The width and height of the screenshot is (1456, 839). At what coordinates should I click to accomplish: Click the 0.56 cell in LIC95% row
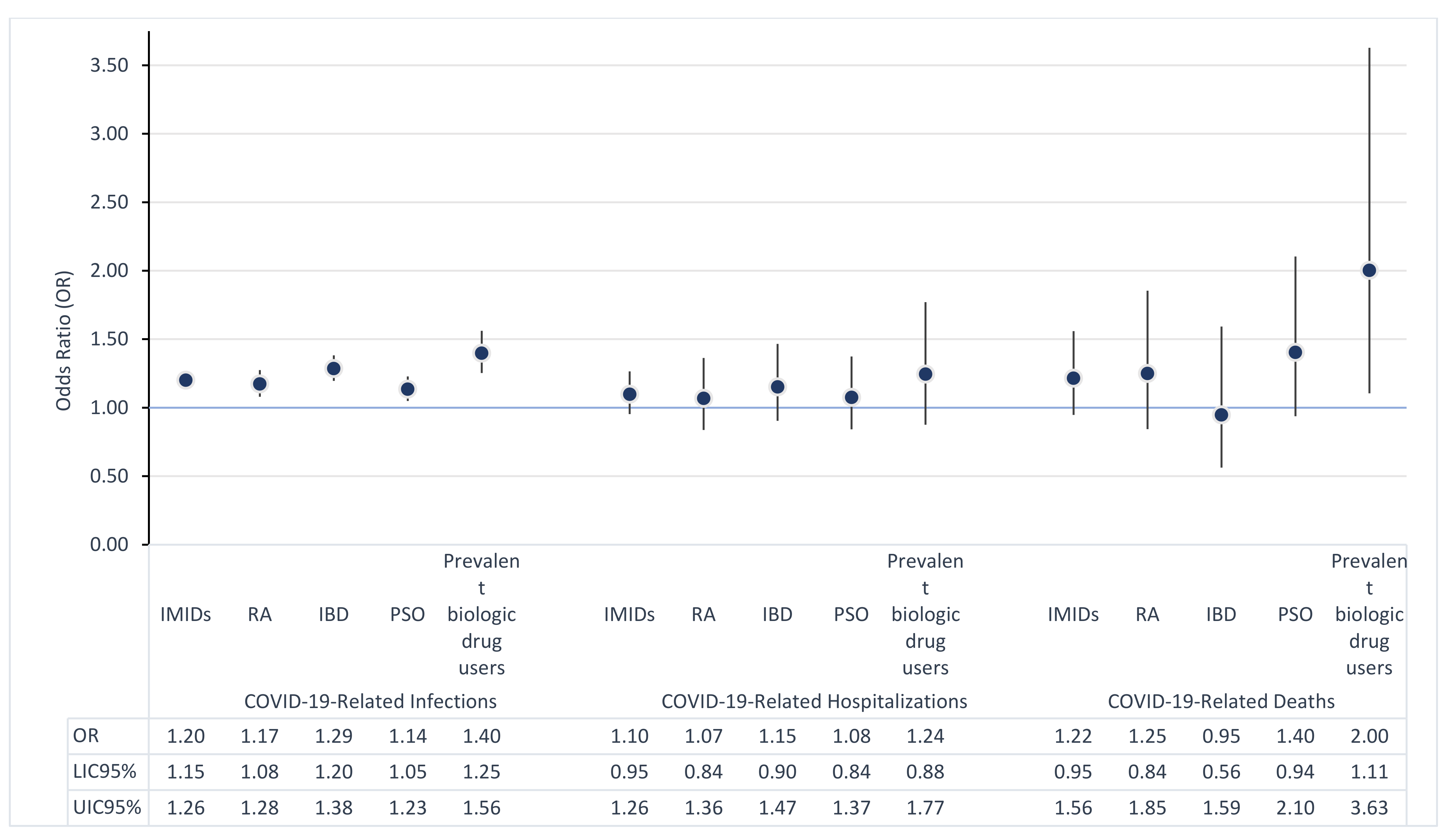(1221, 772)
